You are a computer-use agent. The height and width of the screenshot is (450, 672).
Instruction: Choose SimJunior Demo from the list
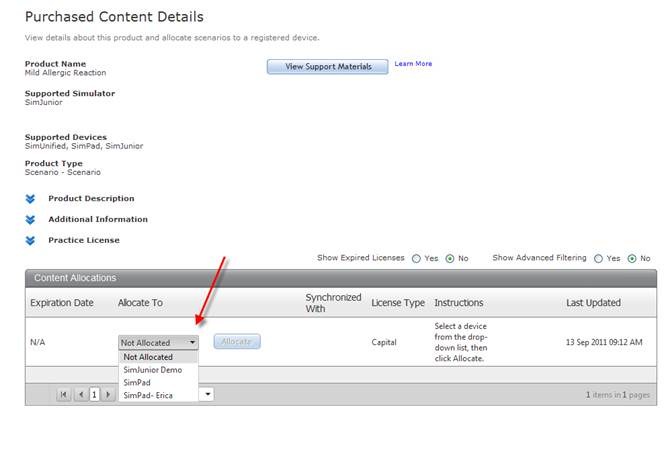point(152,370)
